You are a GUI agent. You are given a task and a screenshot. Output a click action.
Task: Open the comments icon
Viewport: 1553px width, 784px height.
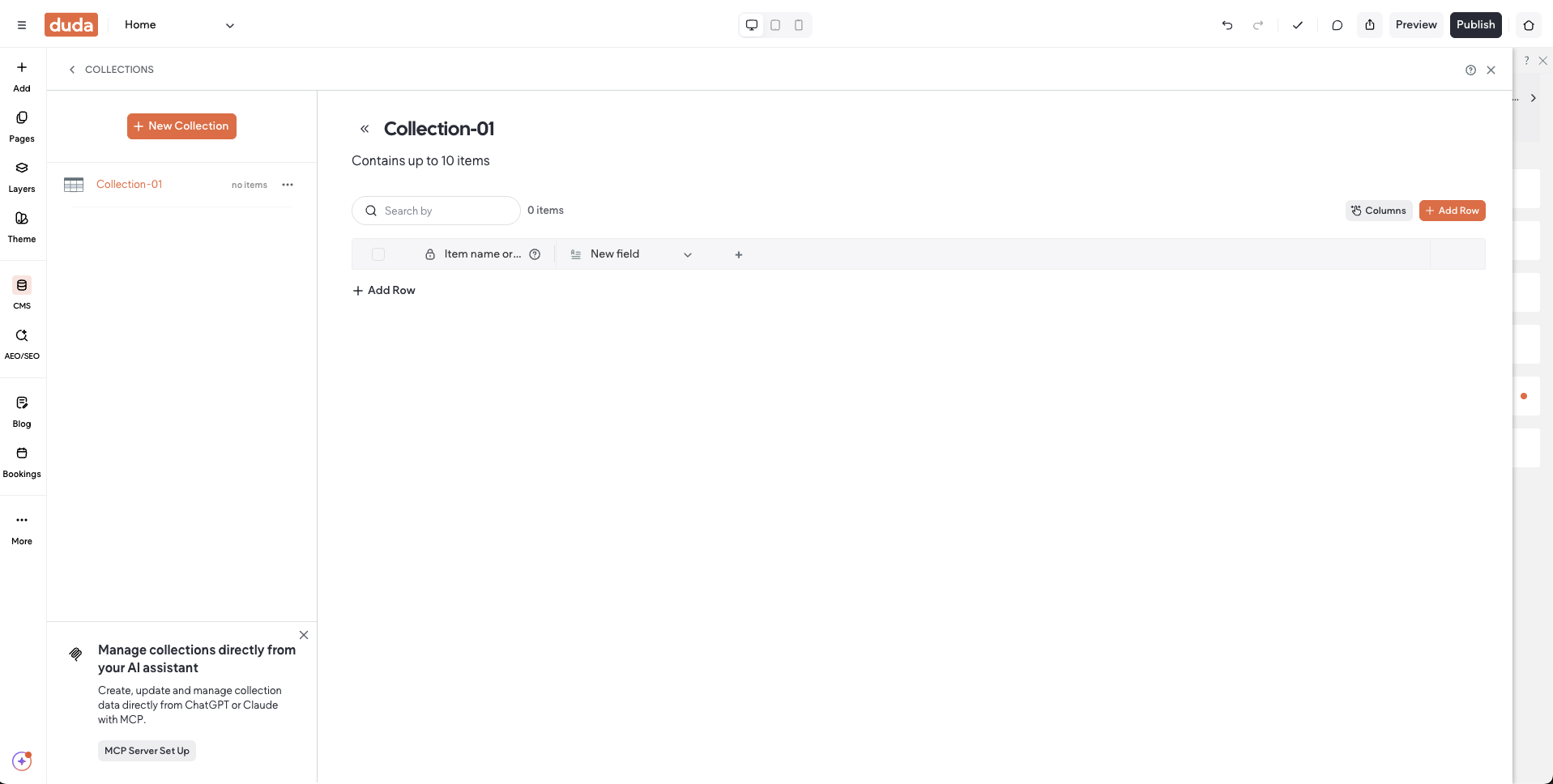[1338, 25]
